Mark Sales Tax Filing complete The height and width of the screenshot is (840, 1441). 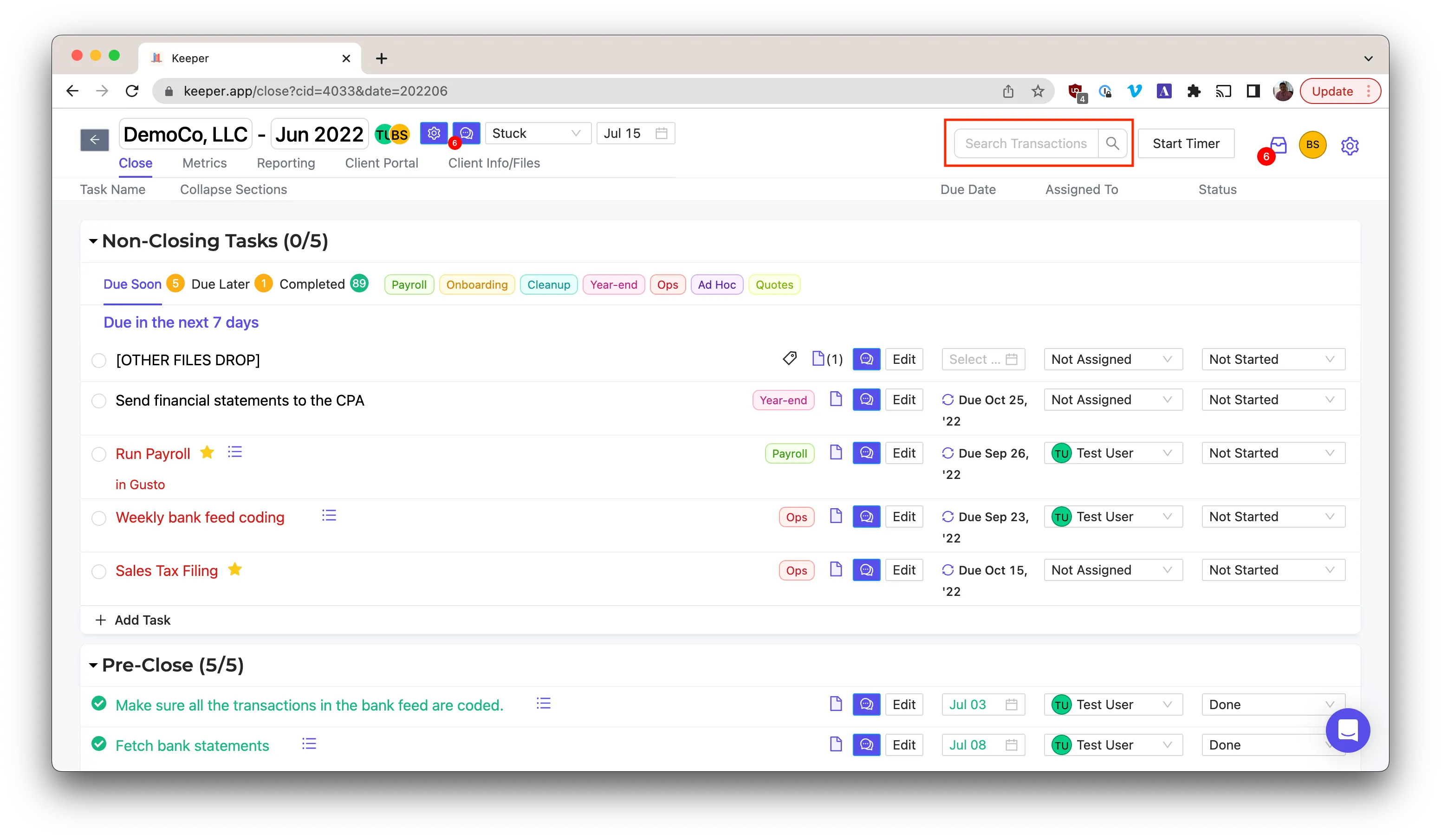pyautogui.click(x=99, y=571)
